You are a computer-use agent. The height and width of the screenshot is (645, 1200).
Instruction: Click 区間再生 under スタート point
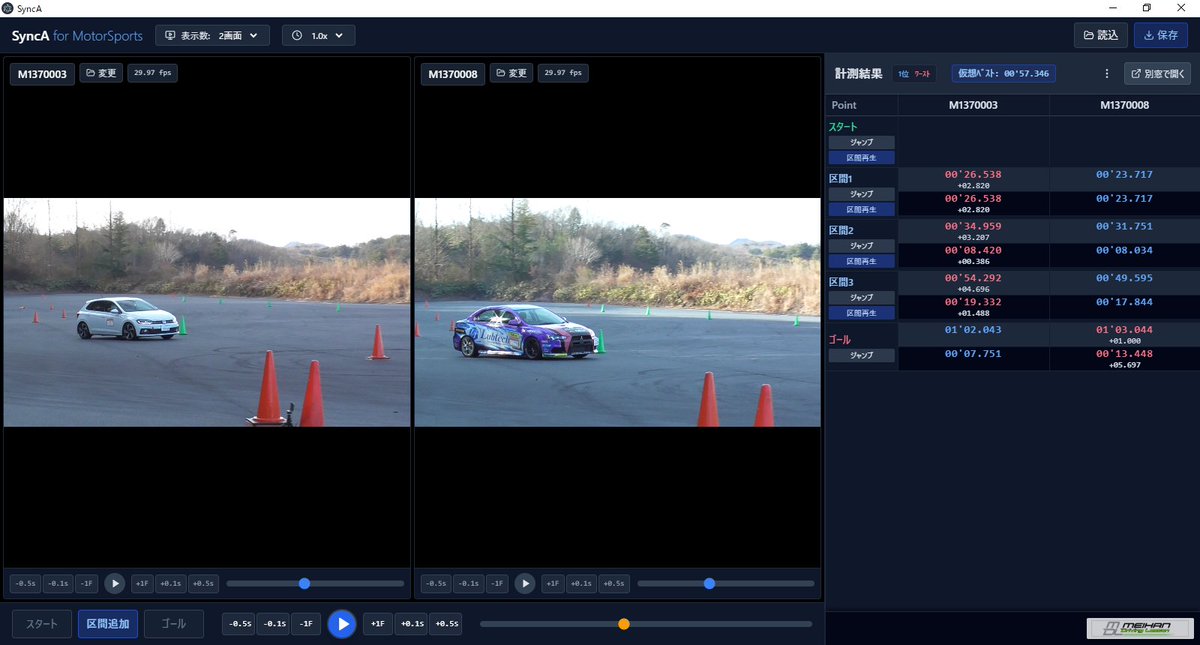point(861,157)
